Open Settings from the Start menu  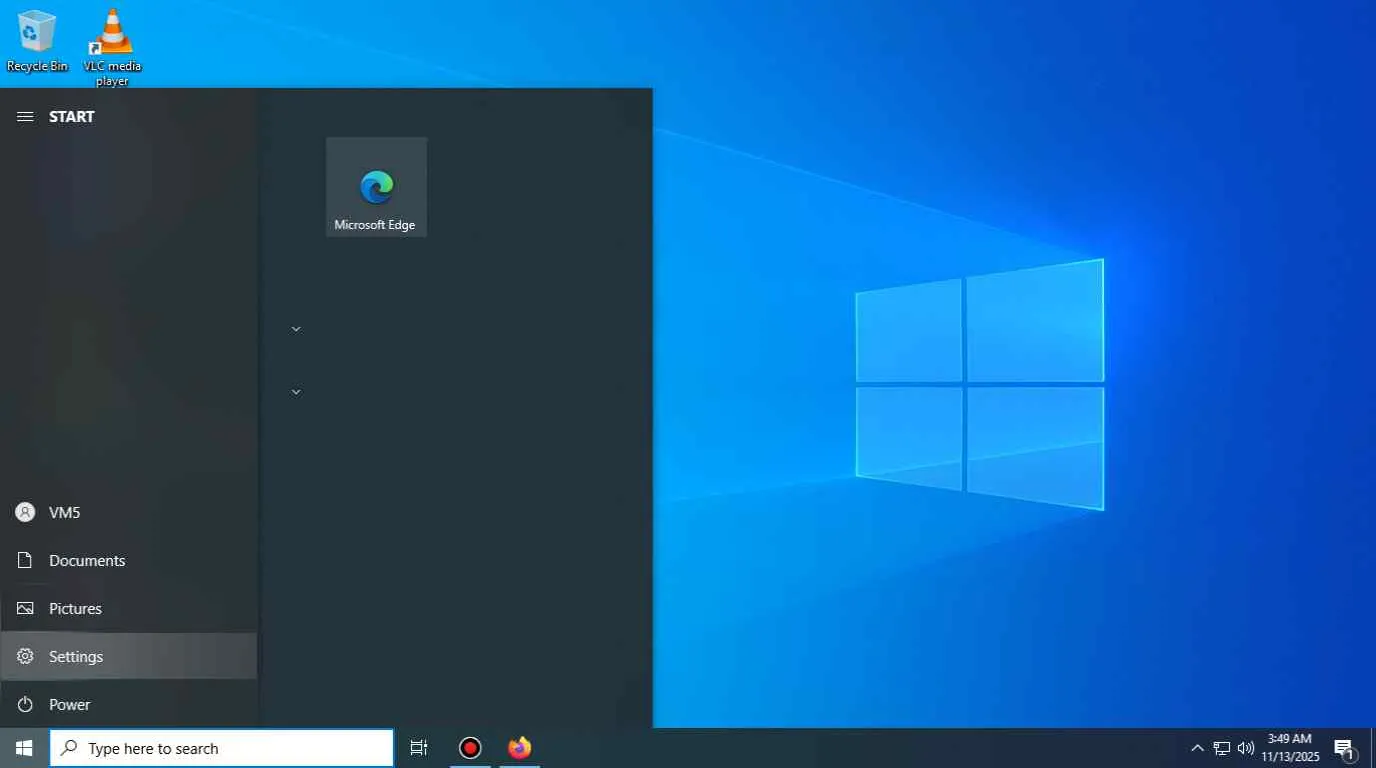pos(129,656)
